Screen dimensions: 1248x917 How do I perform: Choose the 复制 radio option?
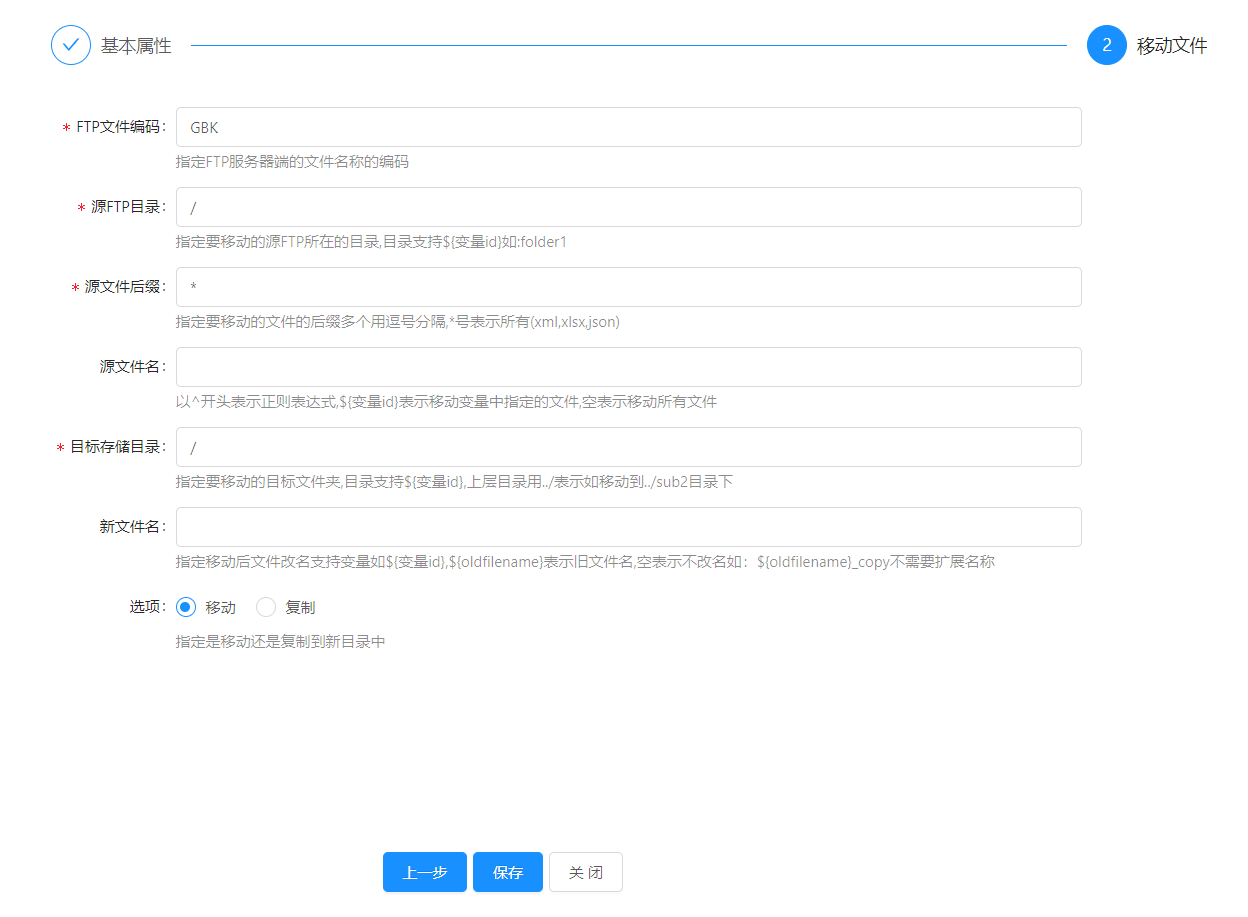tap(266, 607)
